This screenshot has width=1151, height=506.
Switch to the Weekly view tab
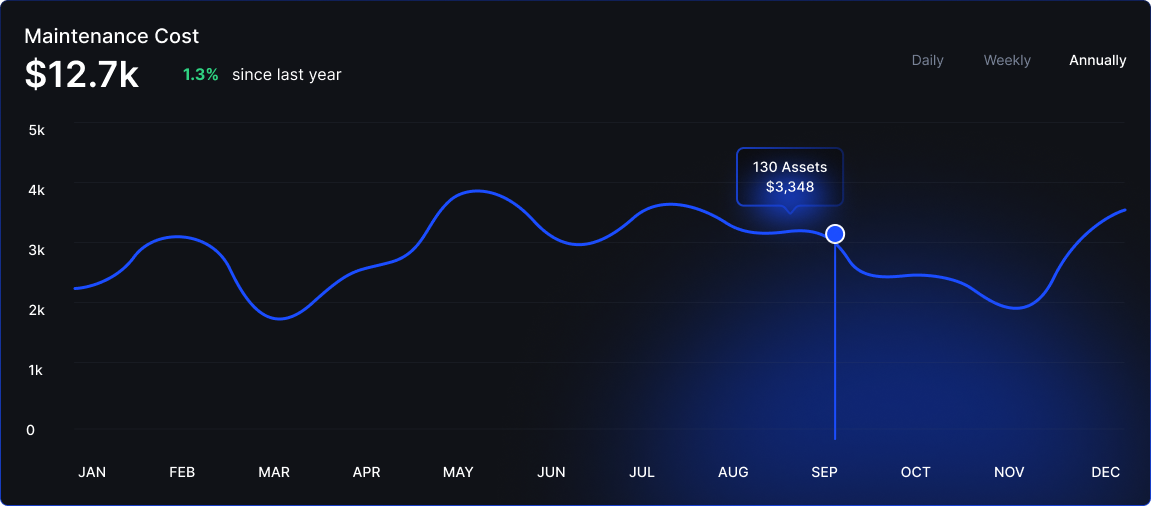coord(1006,60)
